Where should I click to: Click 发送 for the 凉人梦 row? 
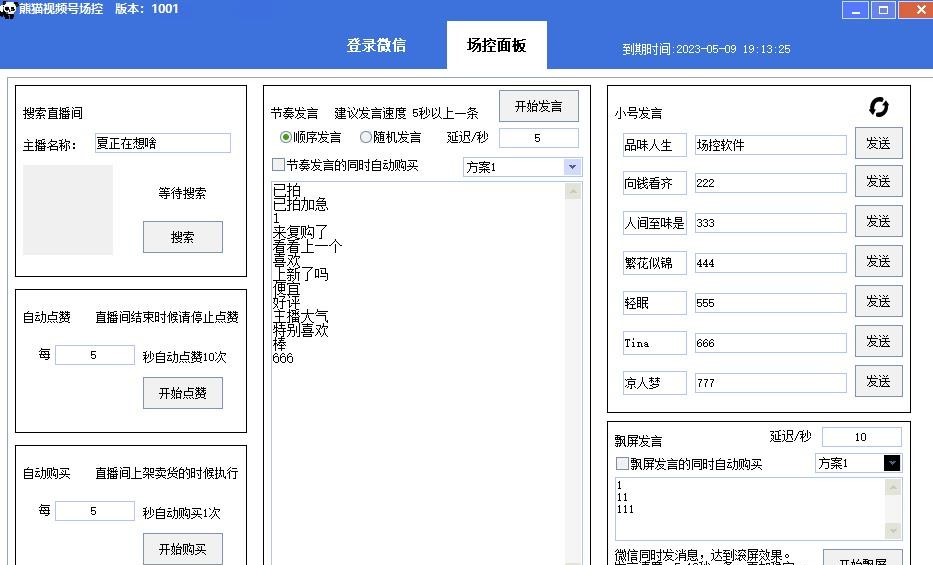(x=878, y=380)
